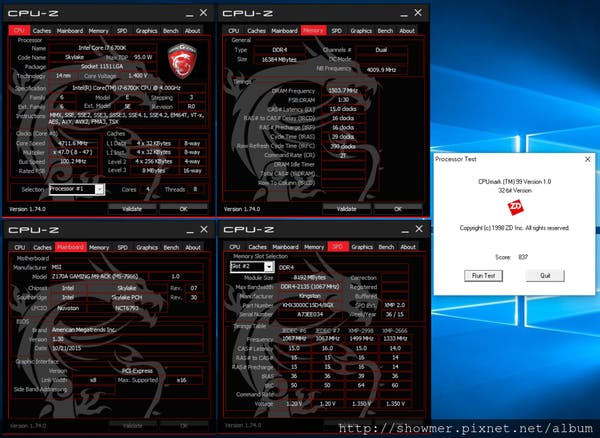Click the red ZD logo in Processor Test
Image resolution: width=600 pixels, height=438 pixels.
click(x=515, y=208)
